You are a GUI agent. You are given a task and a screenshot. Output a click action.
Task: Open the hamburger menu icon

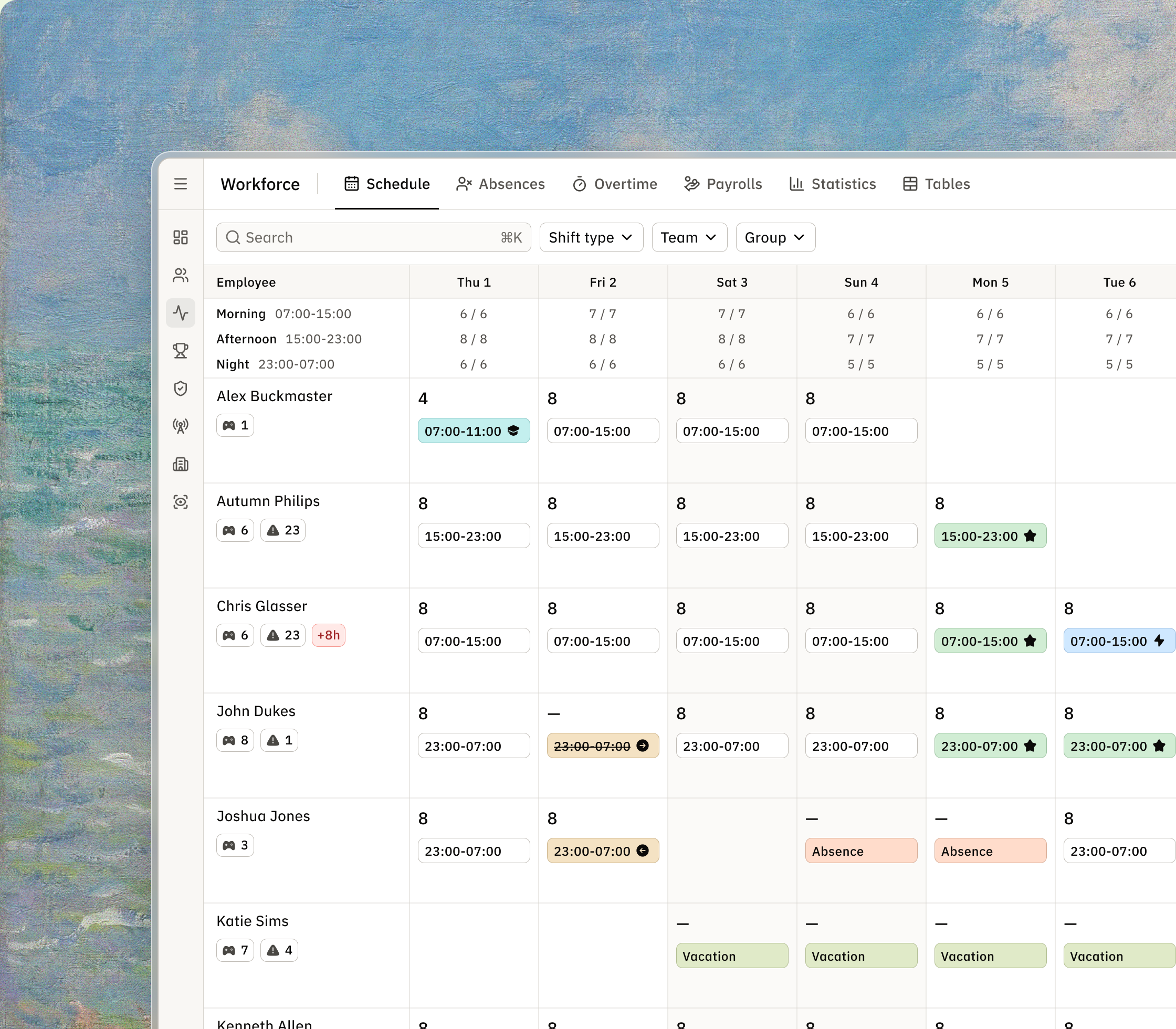click(180, 184)
